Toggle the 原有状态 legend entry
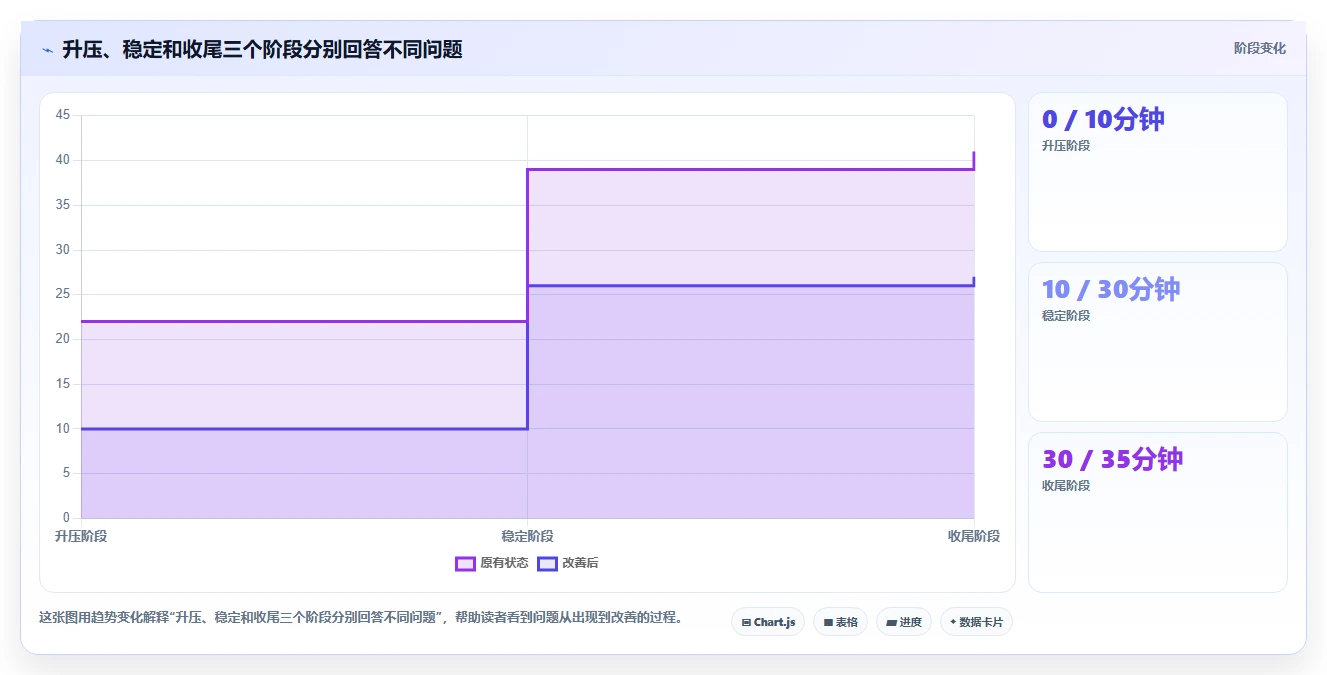This screenshot has width=1327, height=675. 492,563
